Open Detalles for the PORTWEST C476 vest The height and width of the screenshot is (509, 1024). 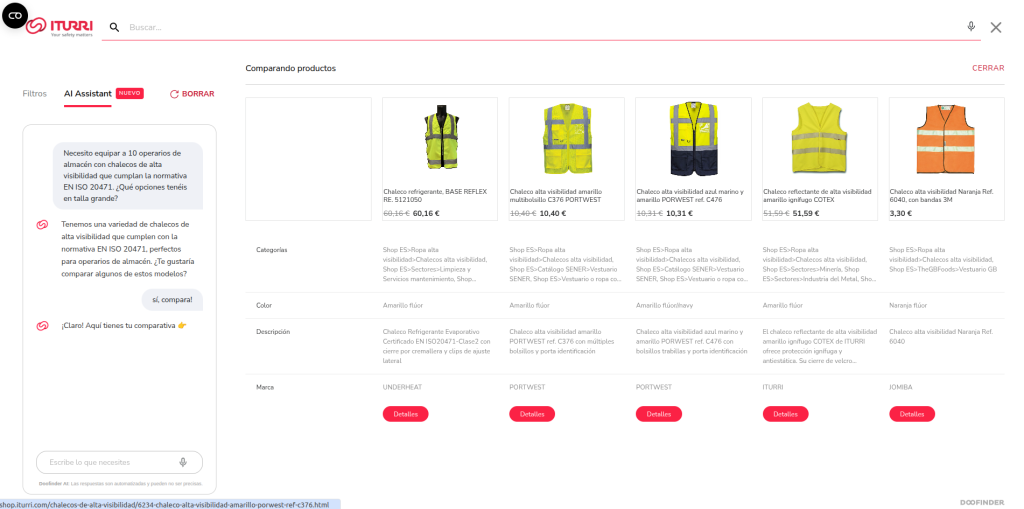659,414
